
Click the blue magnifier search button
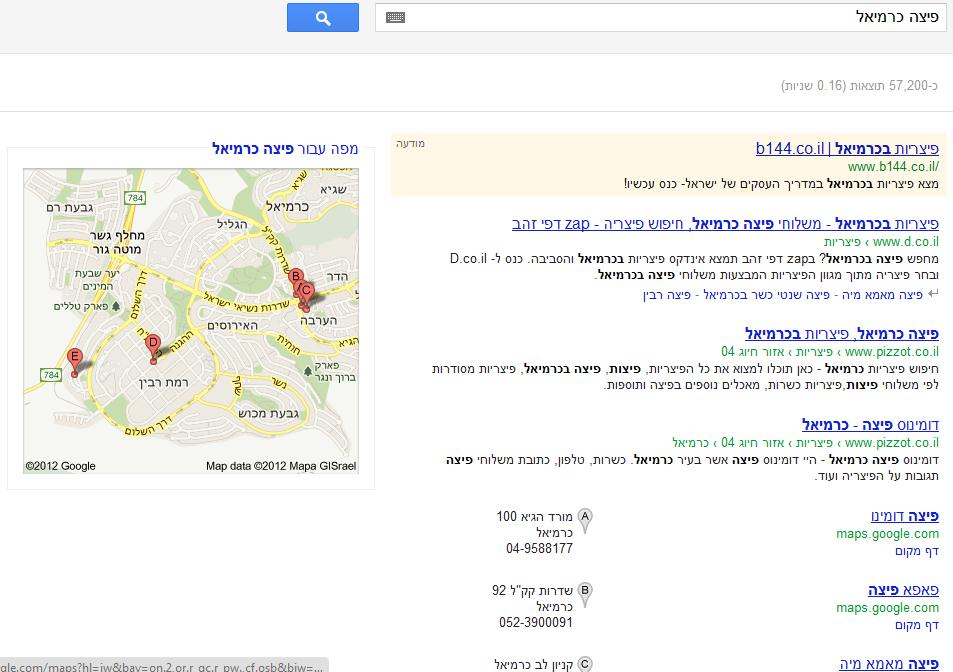point(323,18)
